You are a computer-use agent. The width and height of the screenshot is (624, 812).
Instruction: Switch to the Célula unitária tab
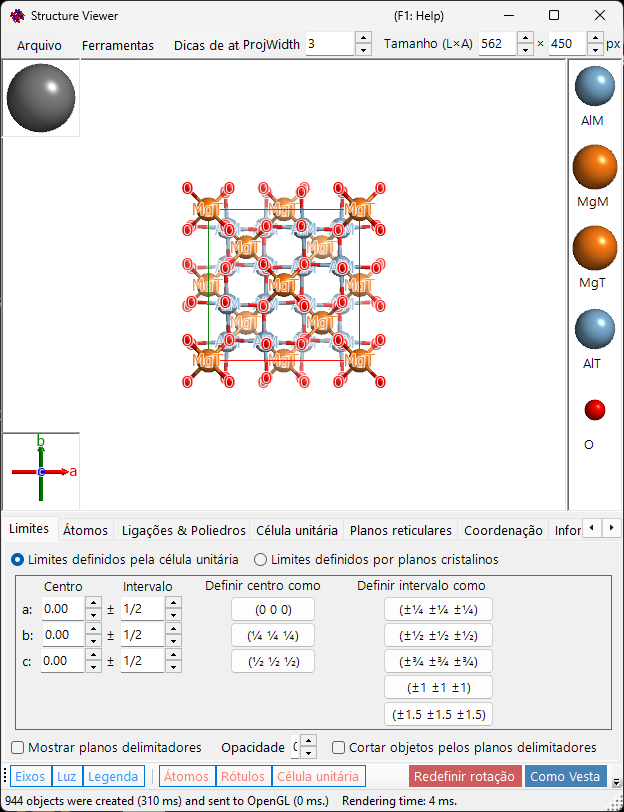[x=297, y=530]
